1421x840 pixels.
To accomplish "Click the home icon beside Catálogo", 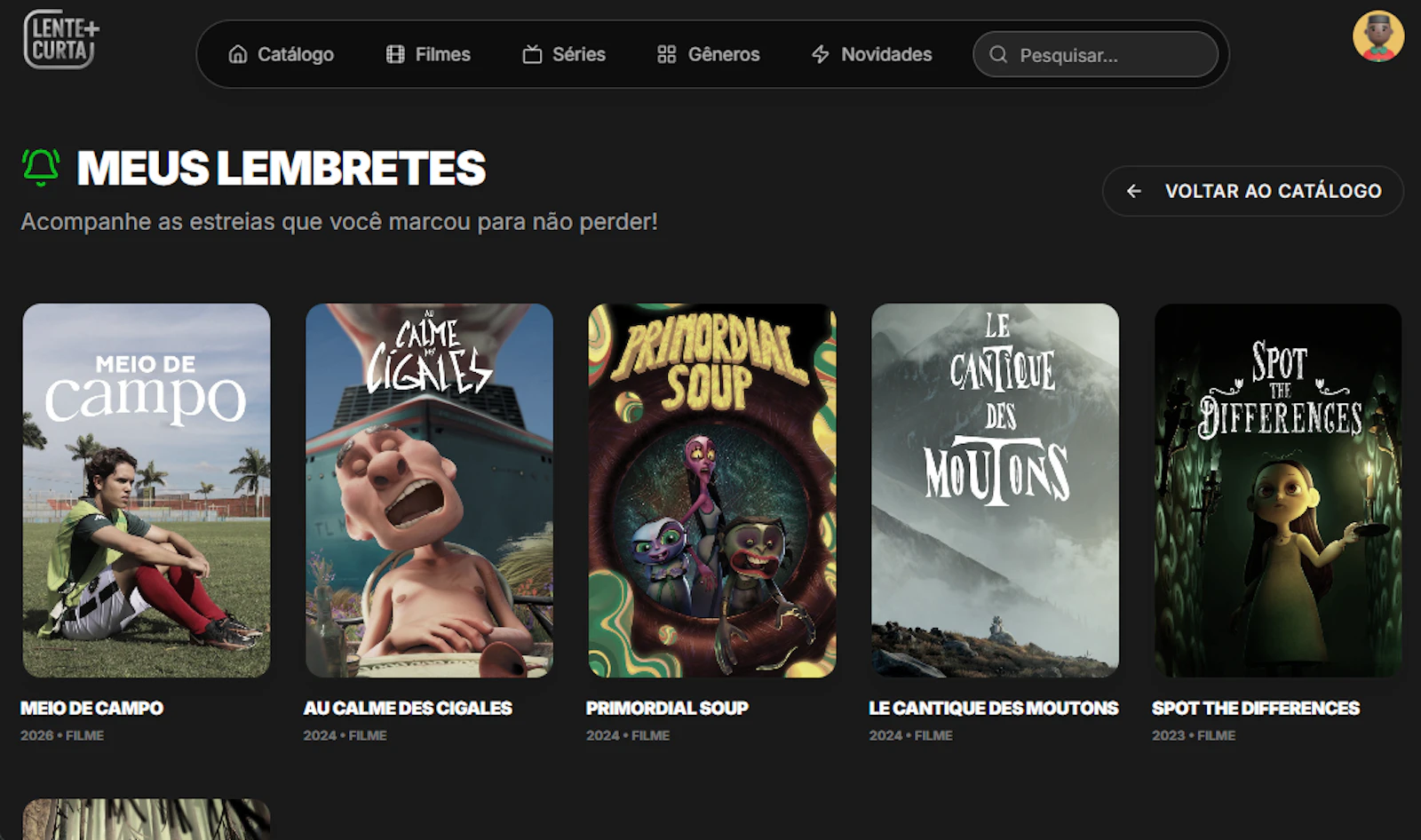I will 238,54.
